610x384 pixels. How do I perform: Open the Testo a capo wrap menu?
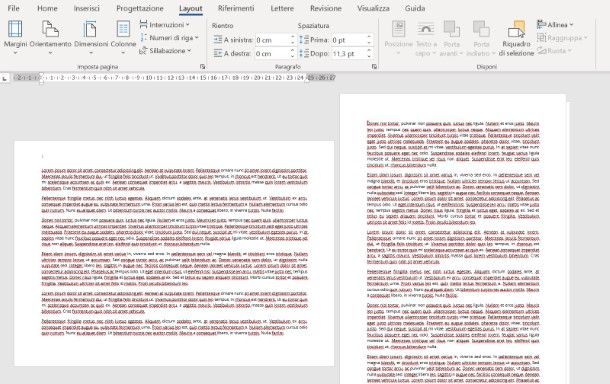pos(426,38)
